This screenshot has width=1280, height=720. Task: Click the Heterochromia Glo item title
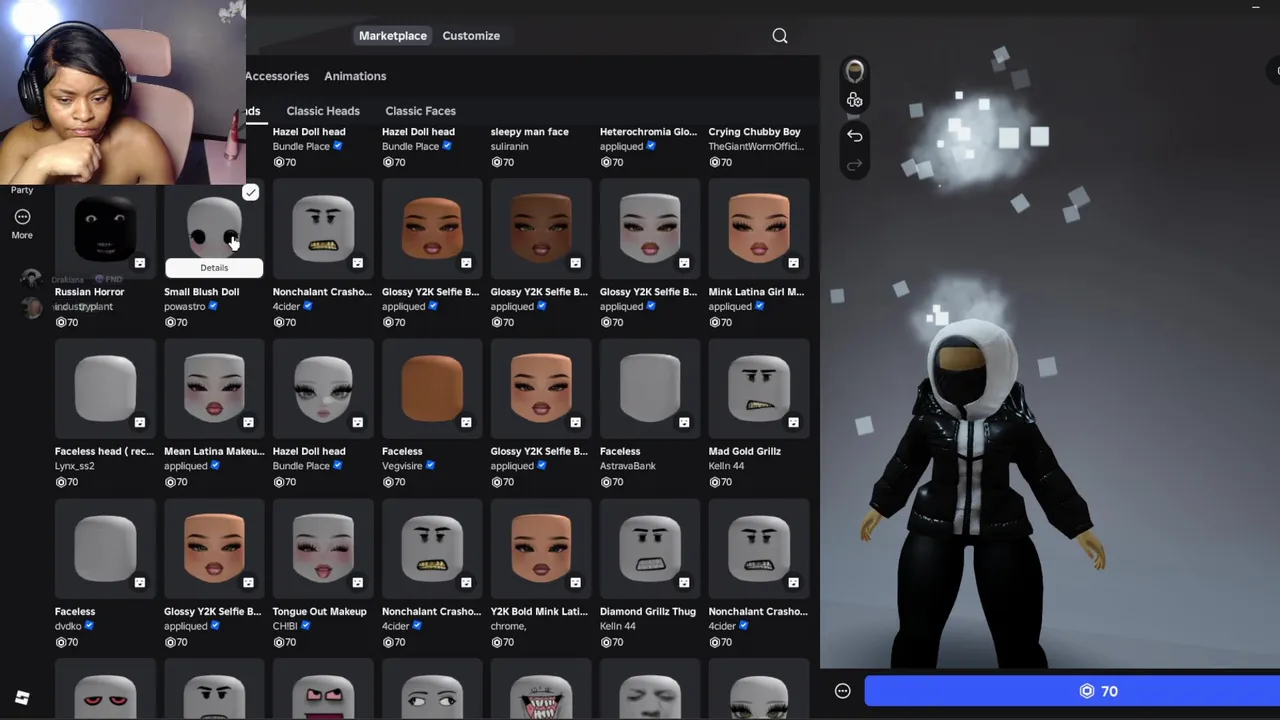[648, 132]
